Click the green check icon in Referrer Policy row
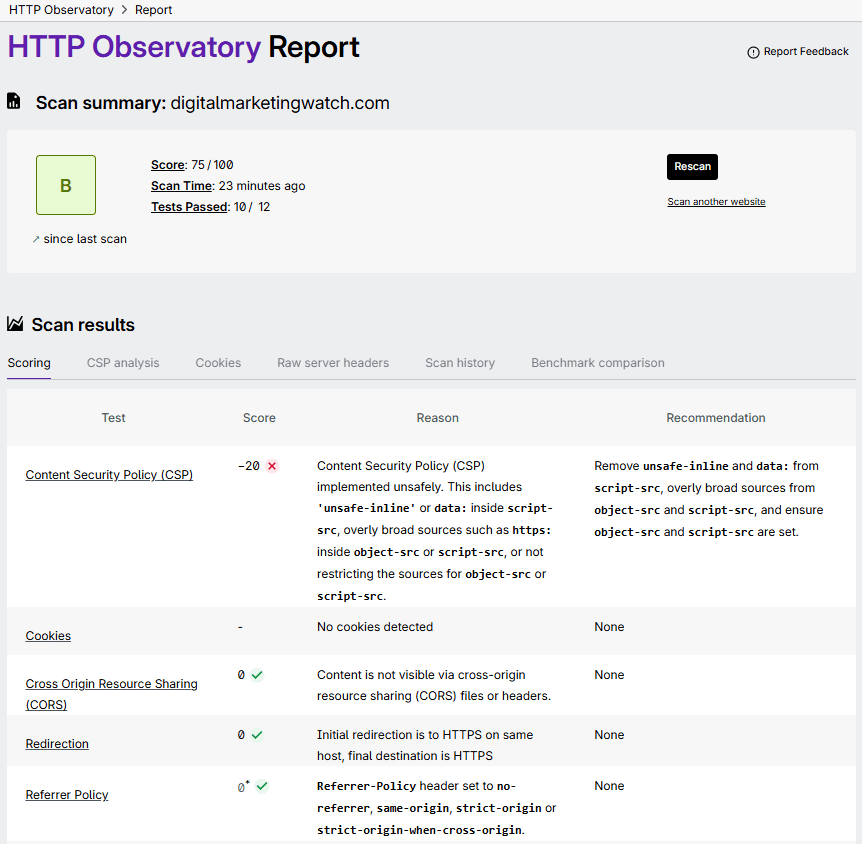 point(262,786)
